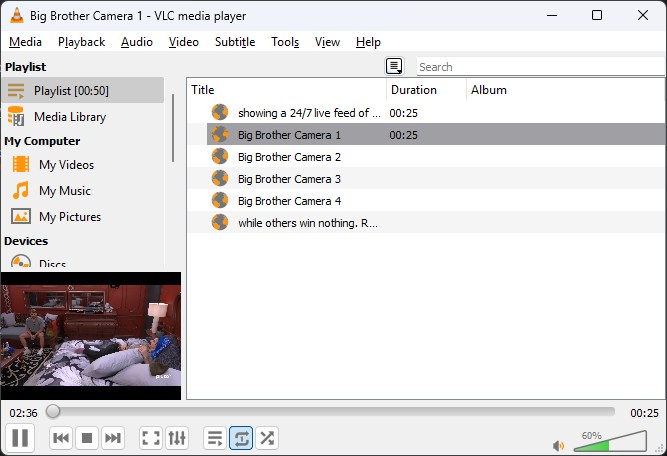The height and width of the screenshot is (456, 667).
Task: Focus the playlist Search field
Action: coord(540,67)
